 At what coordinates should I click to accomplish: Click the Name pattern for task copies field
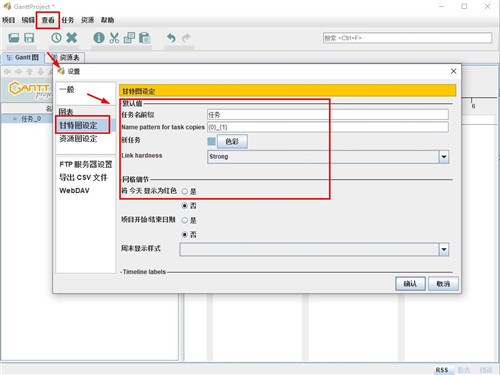pos(328,127)
